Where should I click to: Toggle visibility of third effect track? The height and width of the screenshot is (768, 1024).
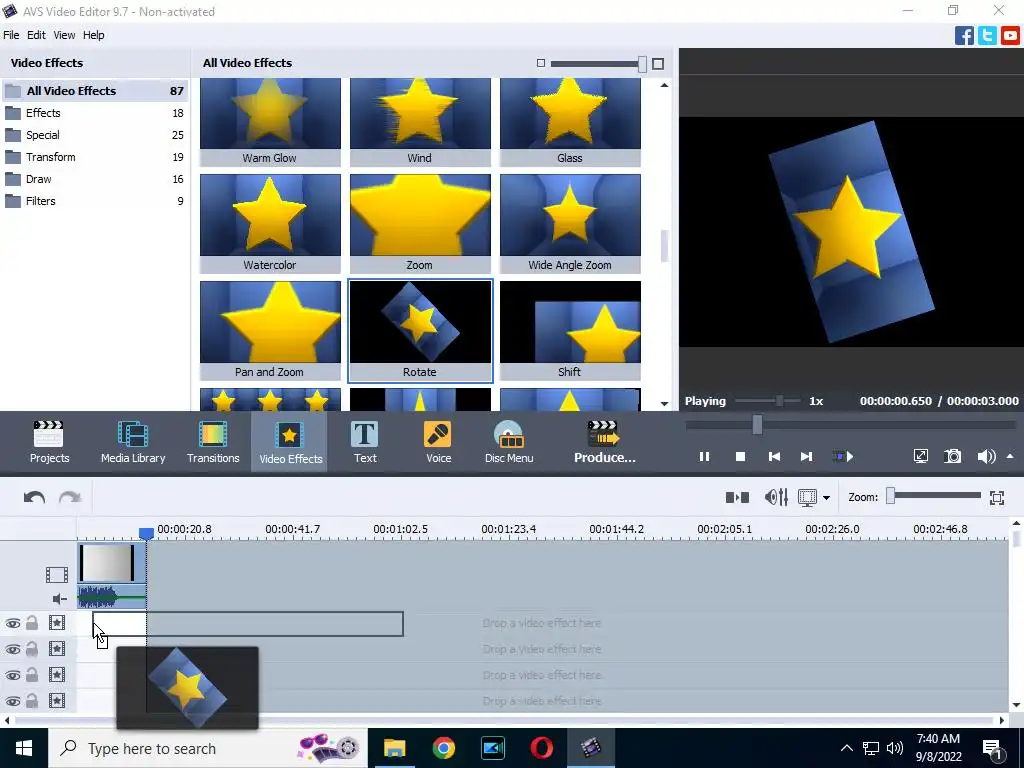(12, 675)
